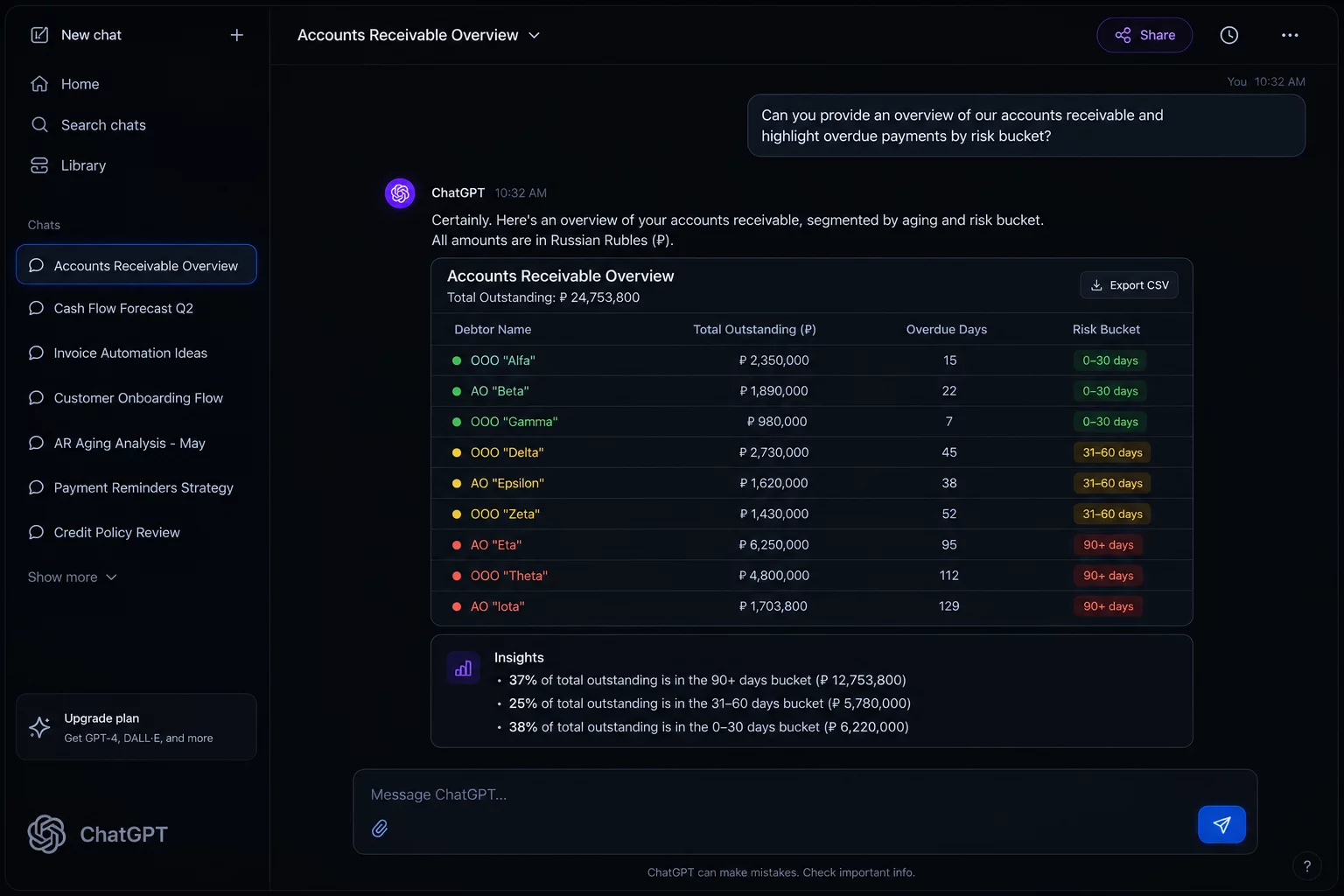This screenshot has width=1344, height=896.
Task: Click the chat history clock icon
Action: pos(1229,35)
